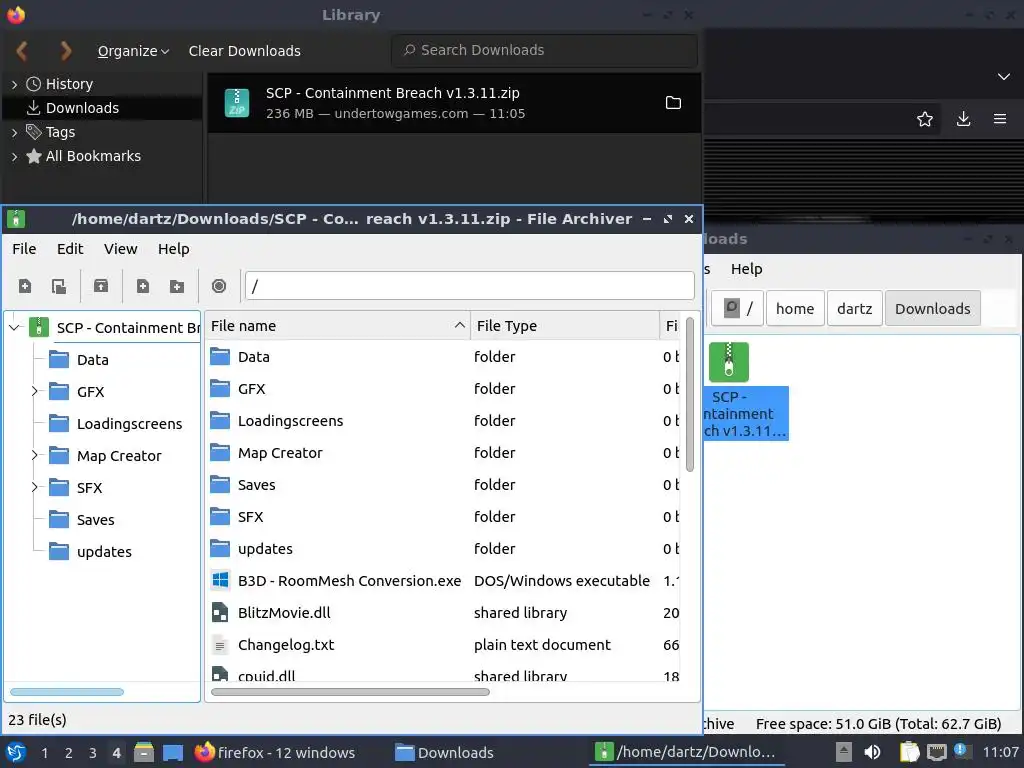Click the Add files toolbar icon

142,286
